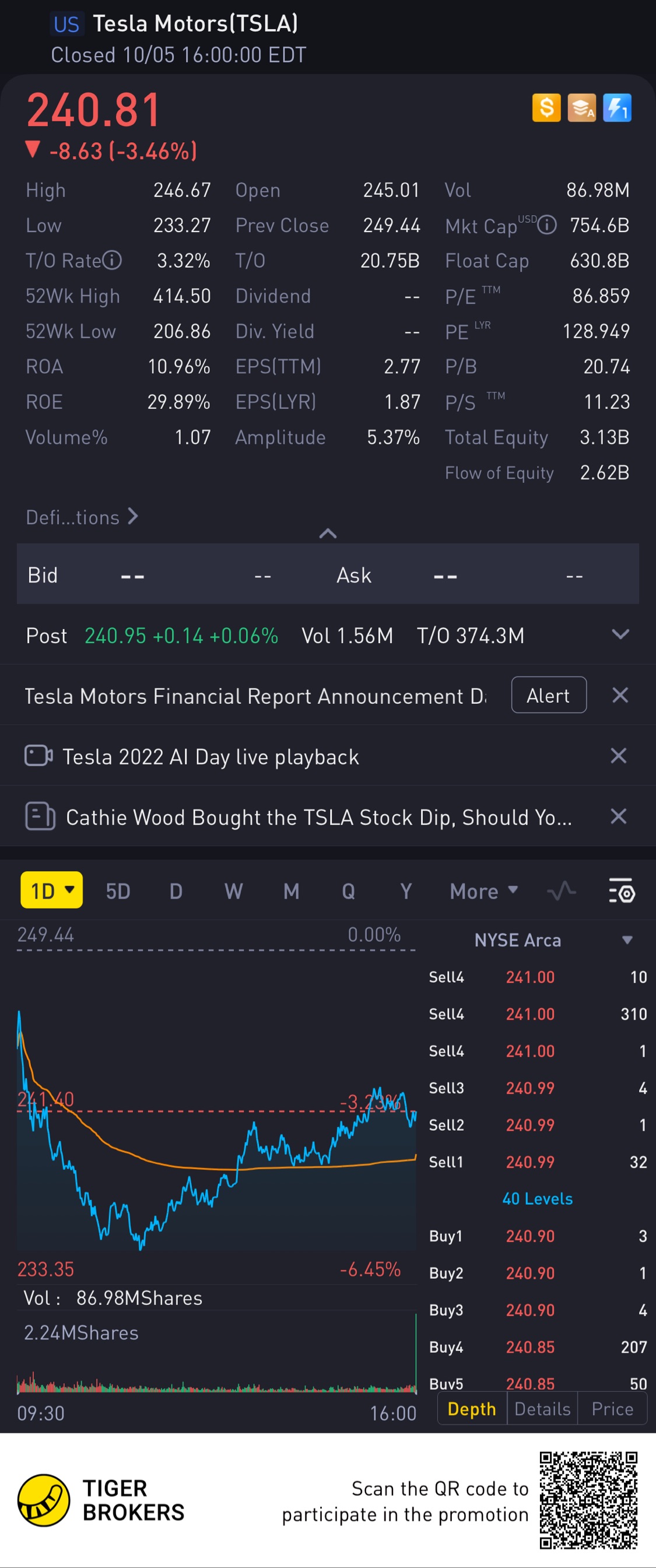Tap the info icon beside T/O Rate
This screenshot has height=1568, width=656.
[x=112, y=261]
